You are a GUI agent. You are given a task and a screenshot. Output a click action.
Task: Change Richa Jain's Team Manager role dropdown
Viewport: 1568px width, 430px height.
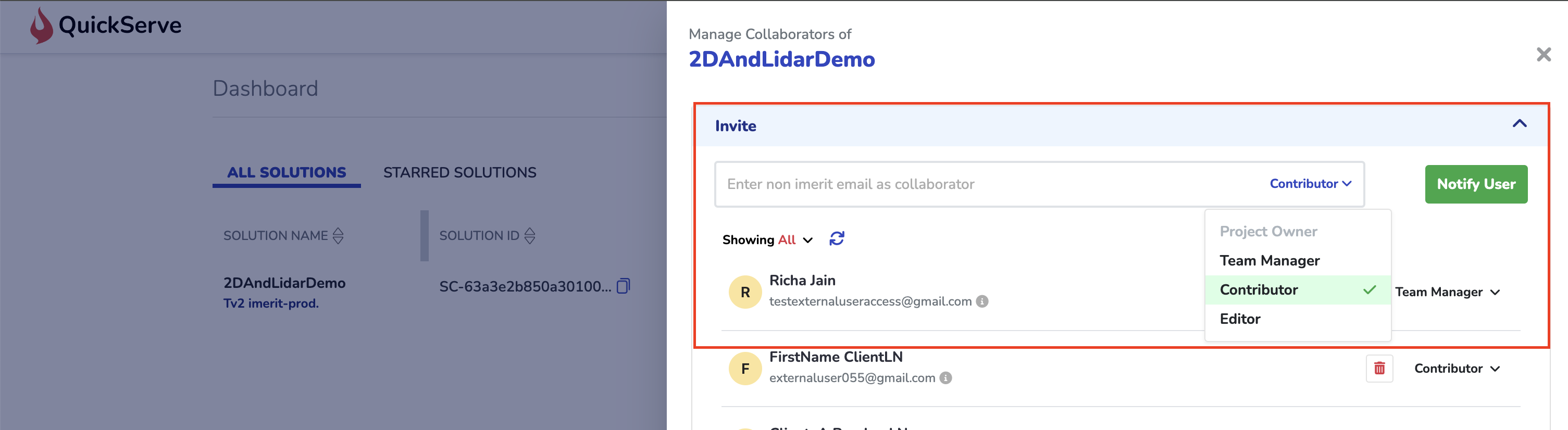[1447, 293]
